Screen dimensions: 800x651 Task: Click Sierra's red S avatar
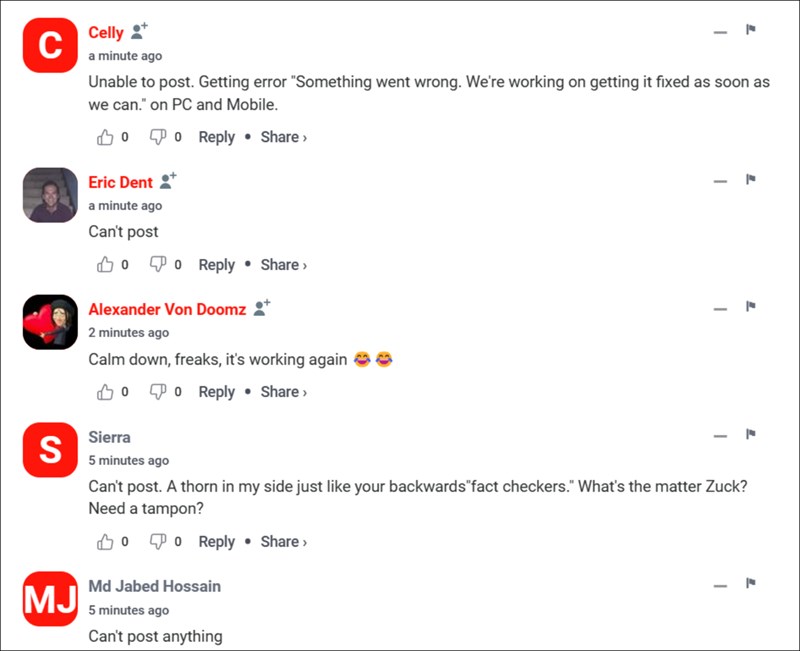[50, 450]
